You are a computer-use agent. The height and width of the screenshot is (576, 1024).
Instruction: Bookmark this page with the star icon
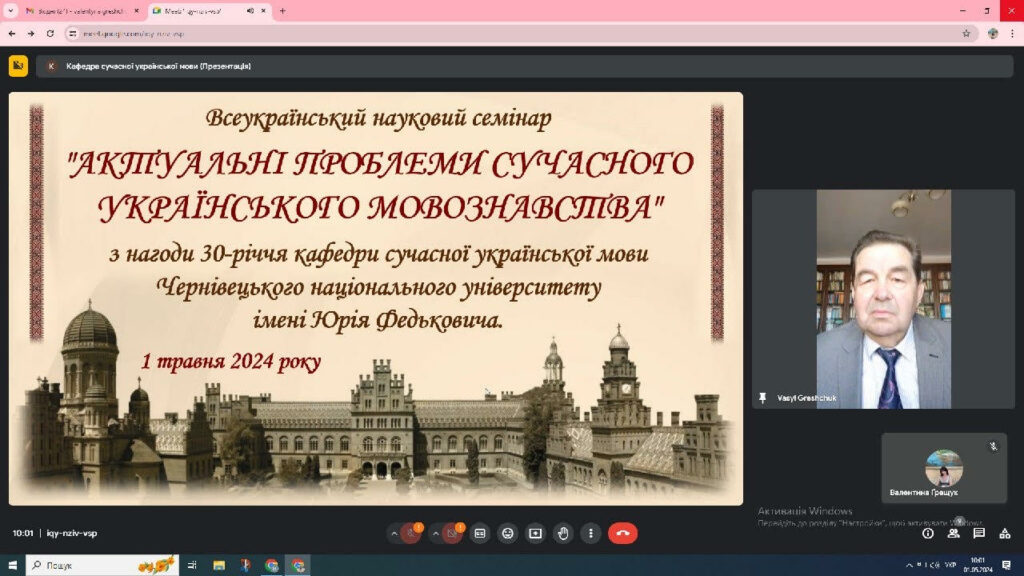pos(966,33)
